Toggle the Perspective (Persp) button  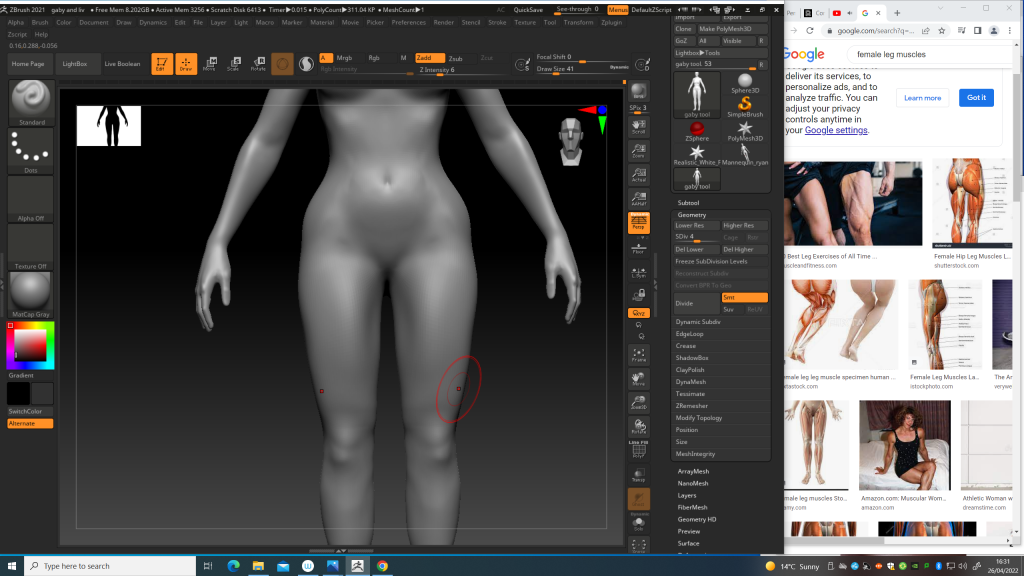click(x=639, y=223)
